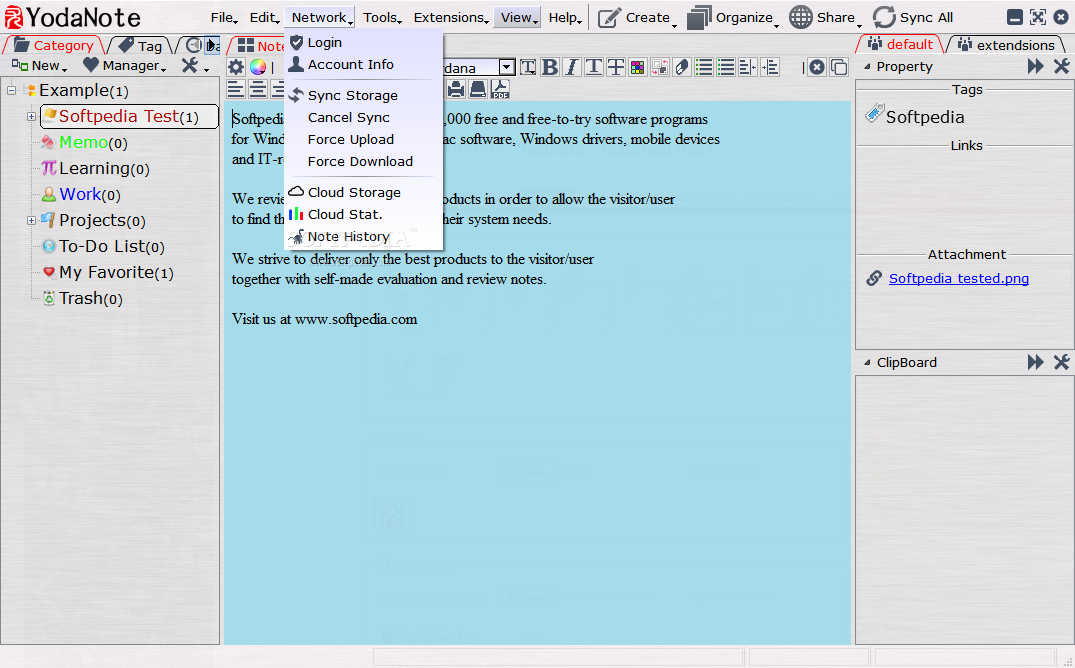Apply strikethrough text formatting

616,67
